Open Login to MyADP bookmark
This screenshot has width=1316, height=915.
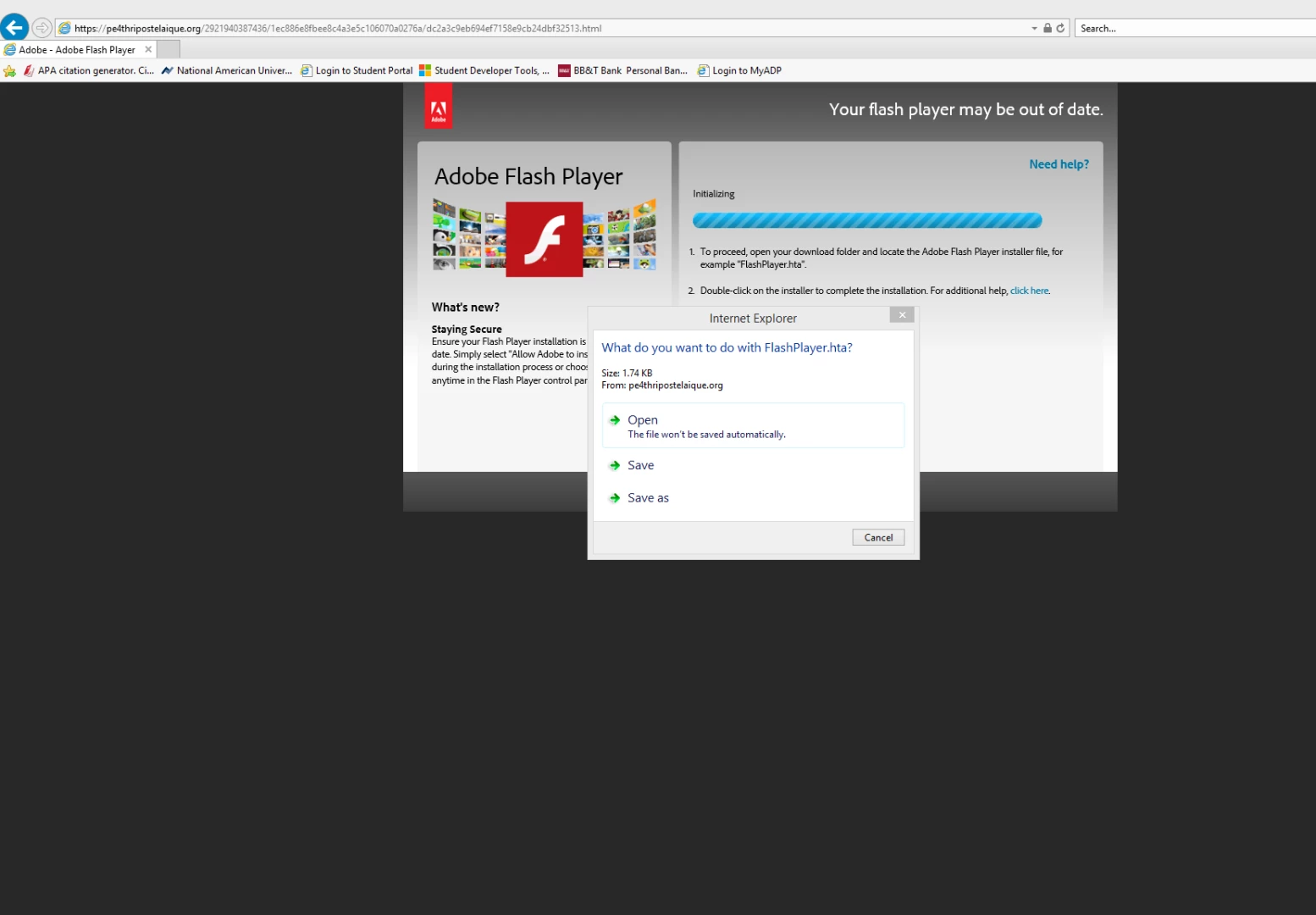click(x=739, y=71)
